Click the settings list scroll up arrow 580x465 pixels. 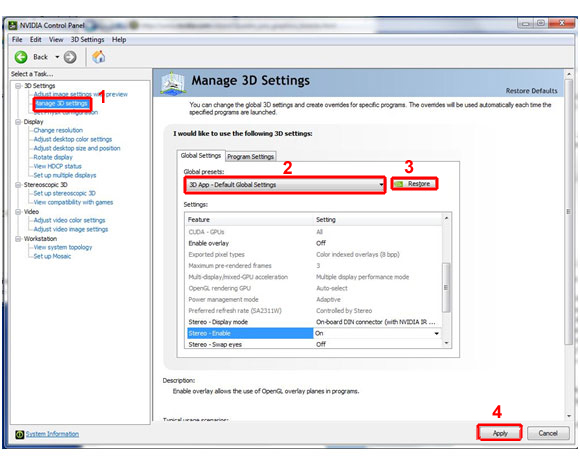446,218
